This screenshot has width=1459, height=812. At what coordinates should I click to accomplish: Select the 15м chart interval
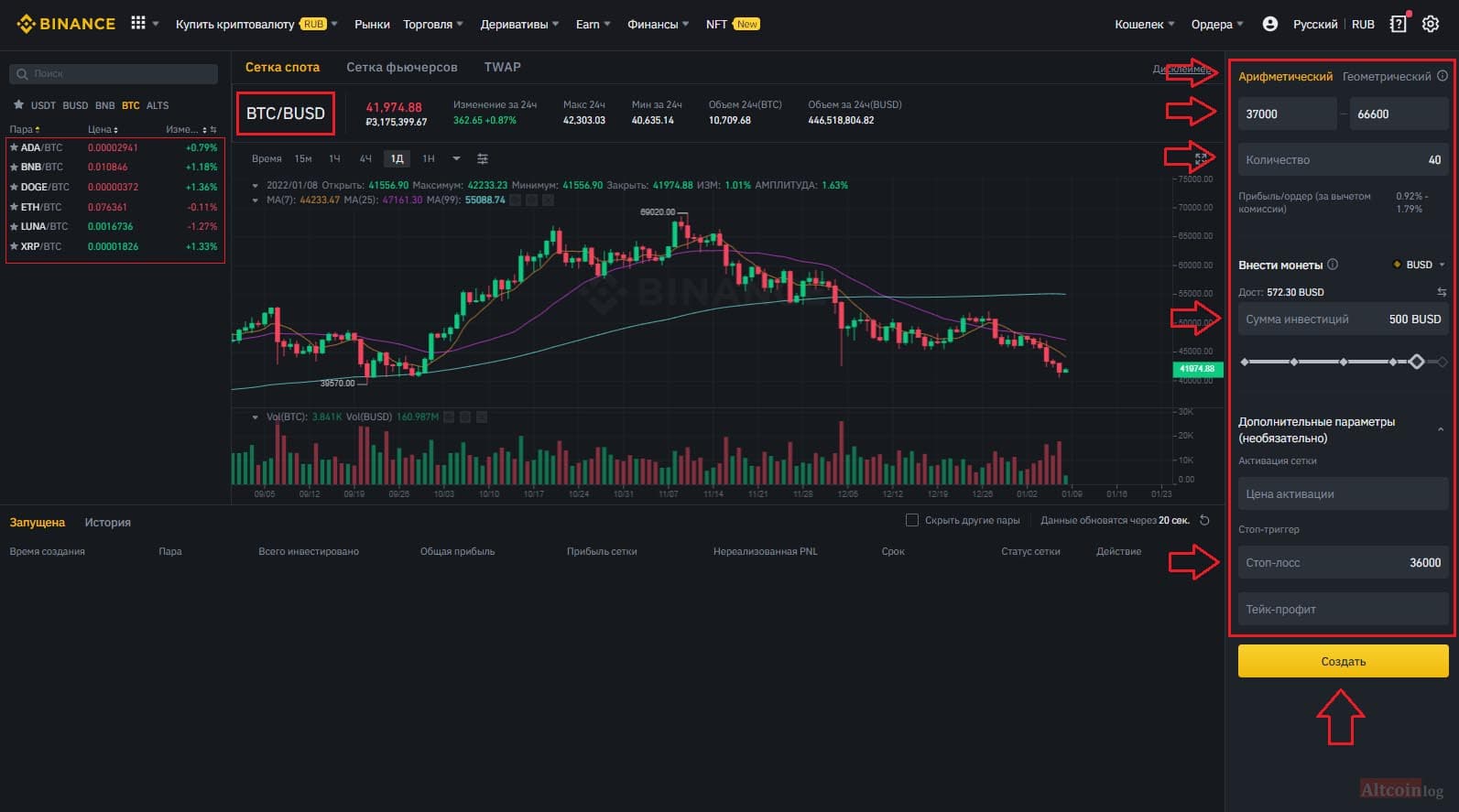pos(303,158)
